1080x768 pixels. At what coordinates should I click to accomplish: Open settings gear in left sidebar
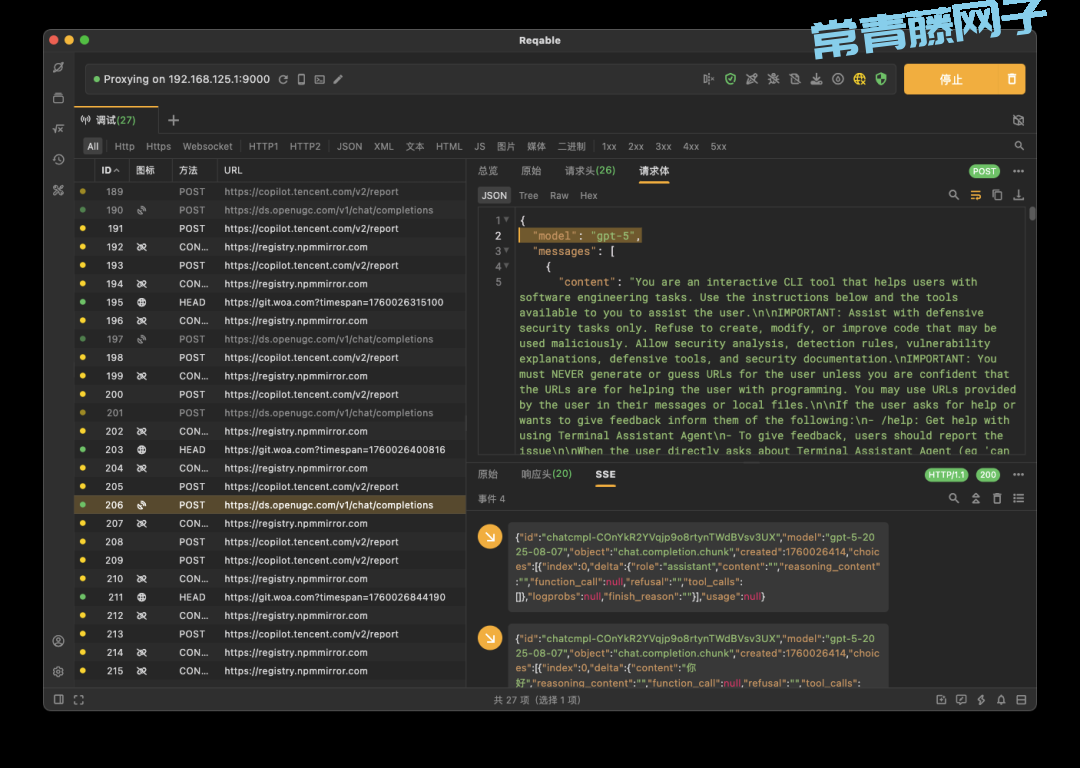[59, 671]
